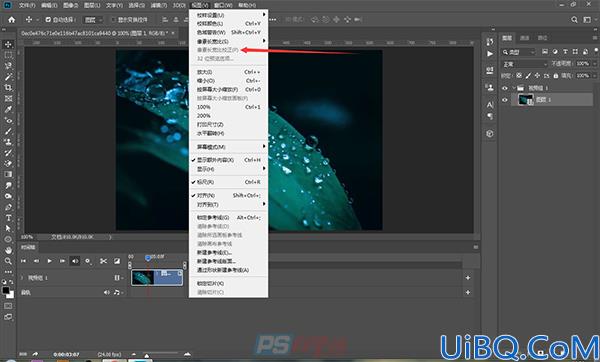Select the Path Selection tool

pos(8,228)
